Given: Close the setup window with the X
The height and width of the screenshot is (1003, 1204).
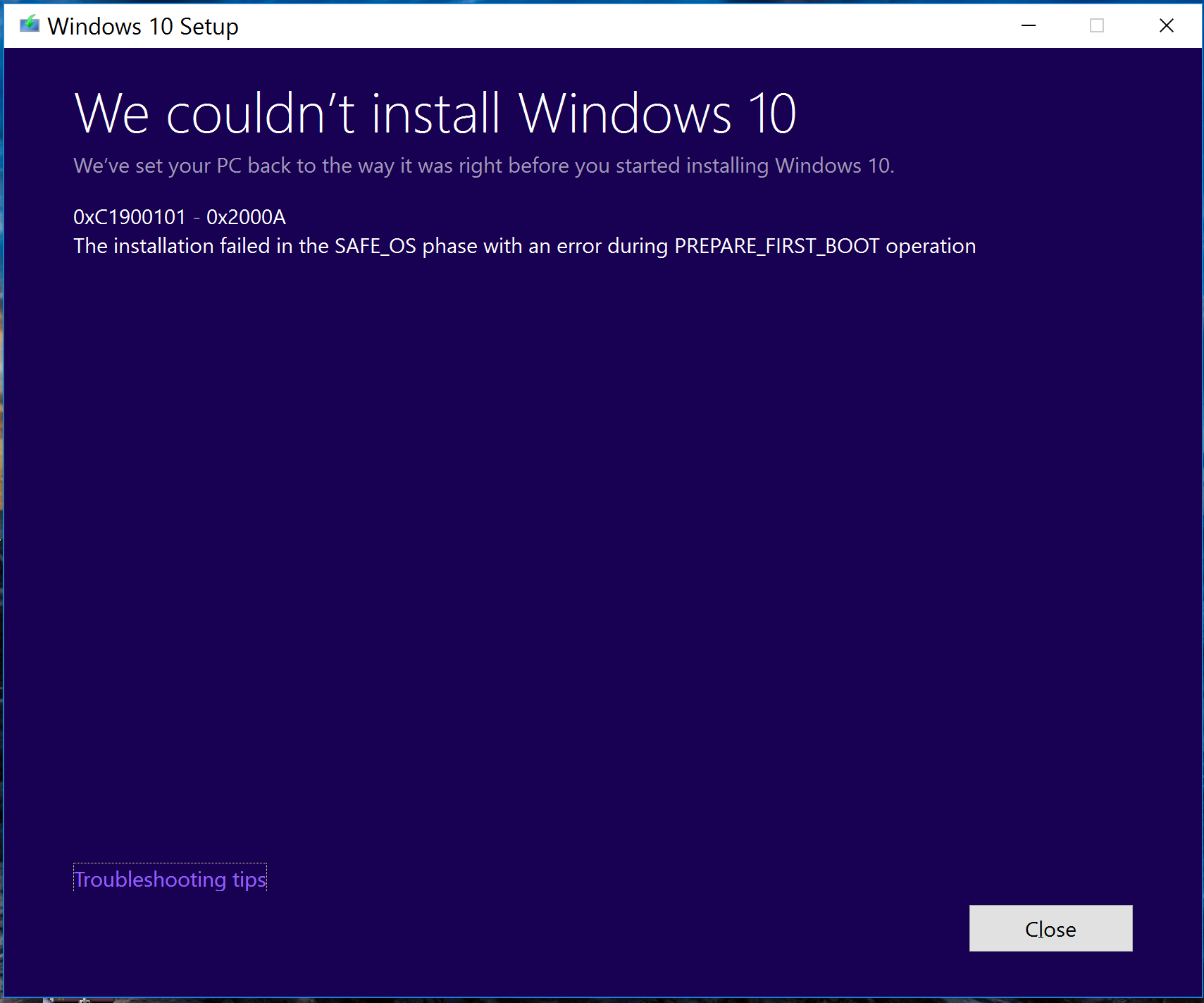Looking at the screenshot, I should [1166, 25].
